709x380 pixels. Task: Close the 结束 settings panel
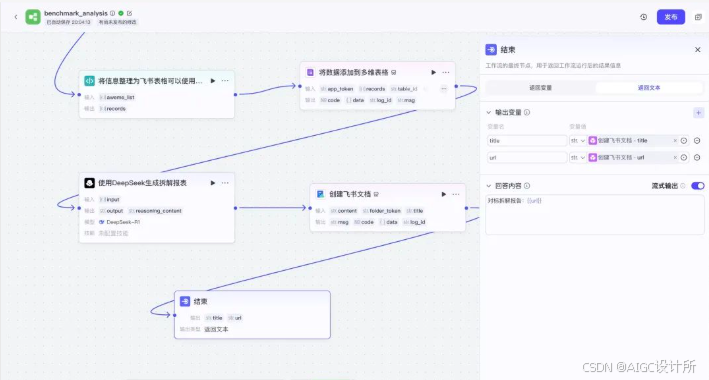(697, 50)
